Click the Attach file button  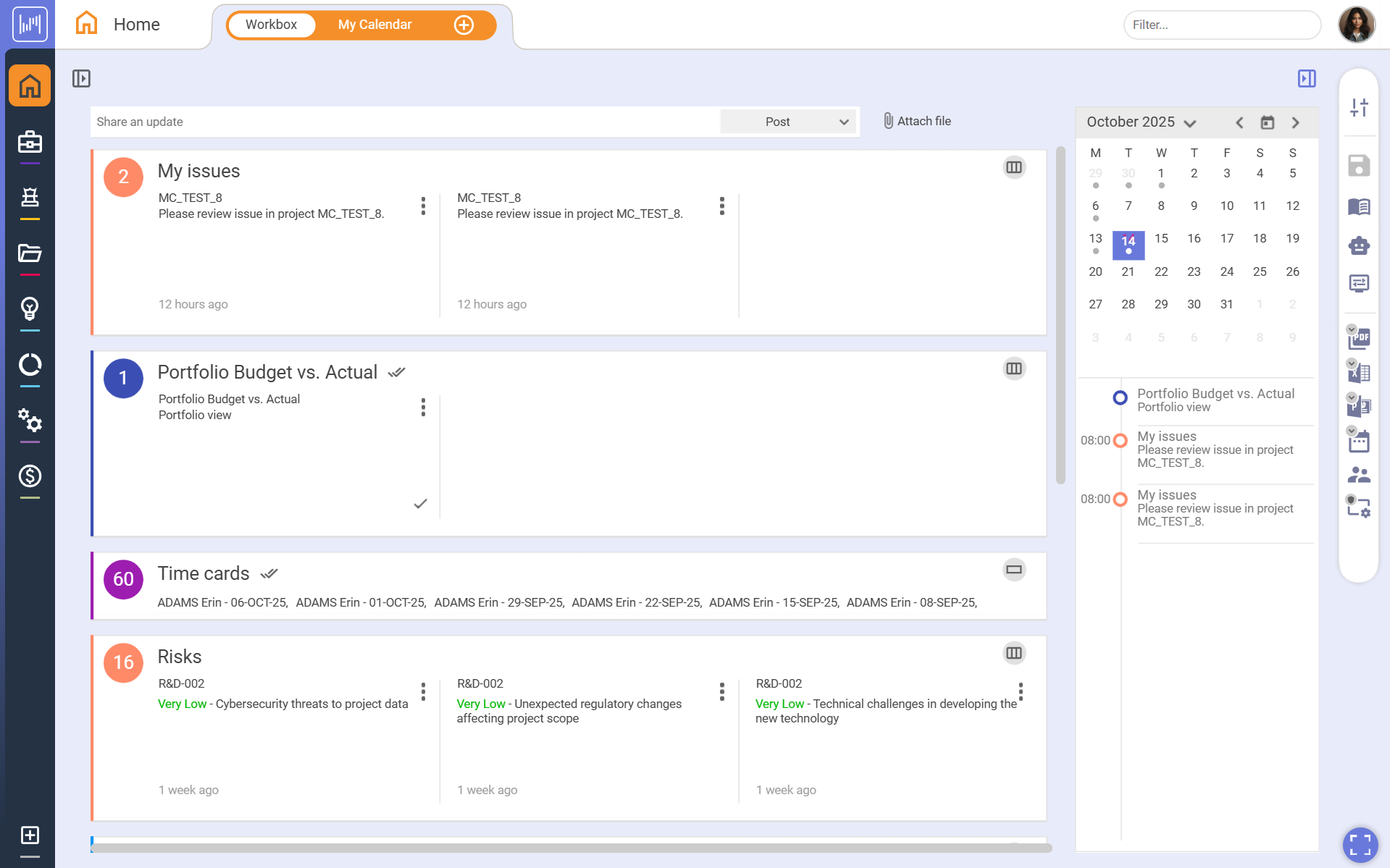(x=916, y=121)
